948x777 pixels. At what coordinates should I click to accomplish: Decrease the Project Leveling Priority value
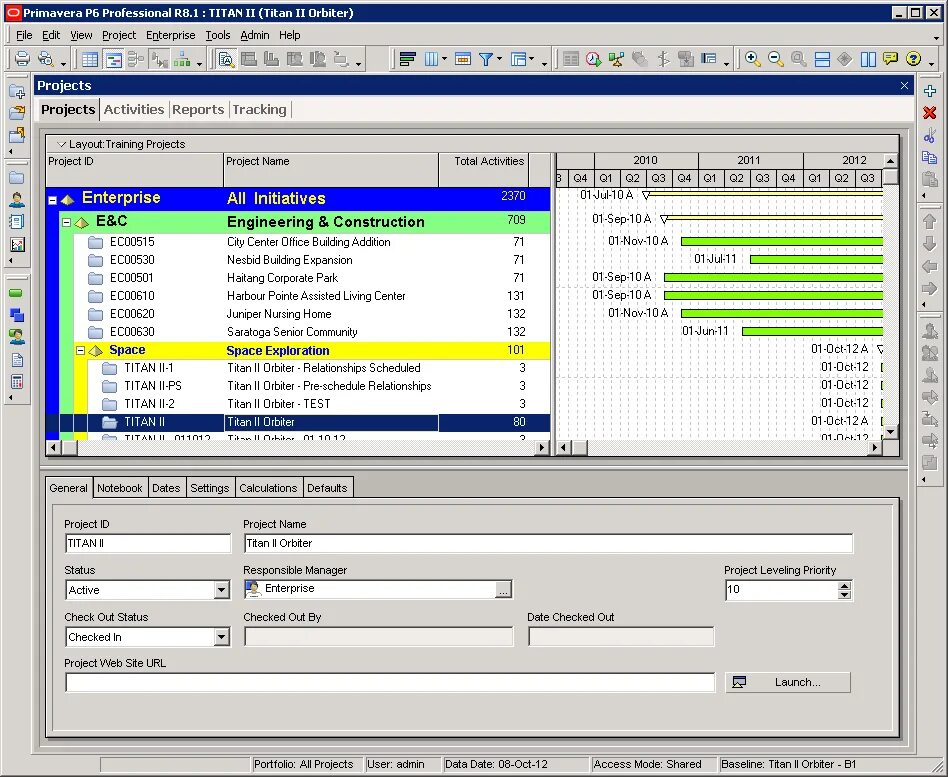click(845, 594)
